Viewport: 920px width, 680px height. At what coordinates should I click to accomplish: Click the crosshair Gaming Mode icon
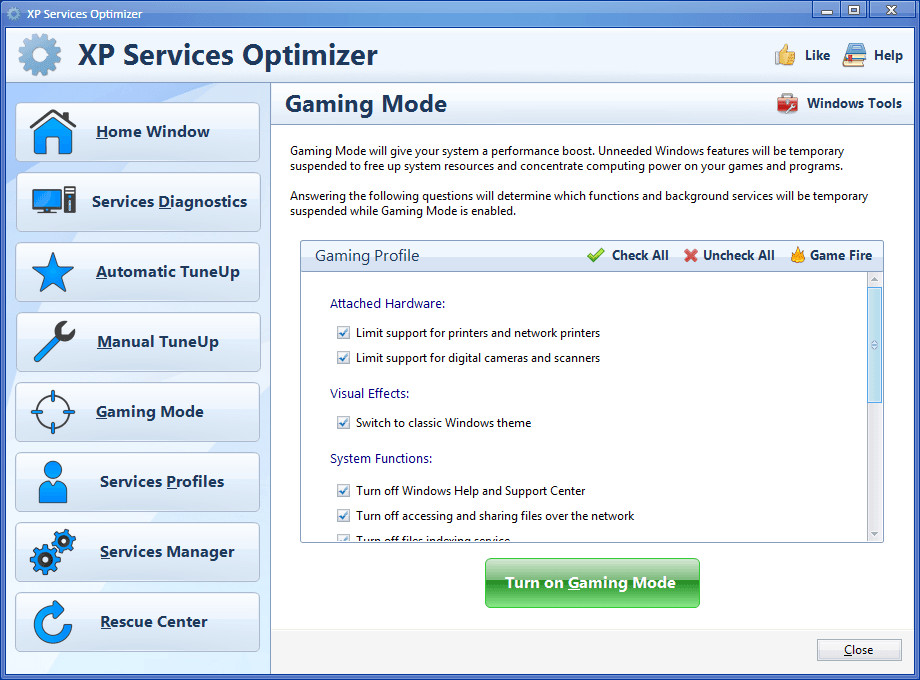53,412
